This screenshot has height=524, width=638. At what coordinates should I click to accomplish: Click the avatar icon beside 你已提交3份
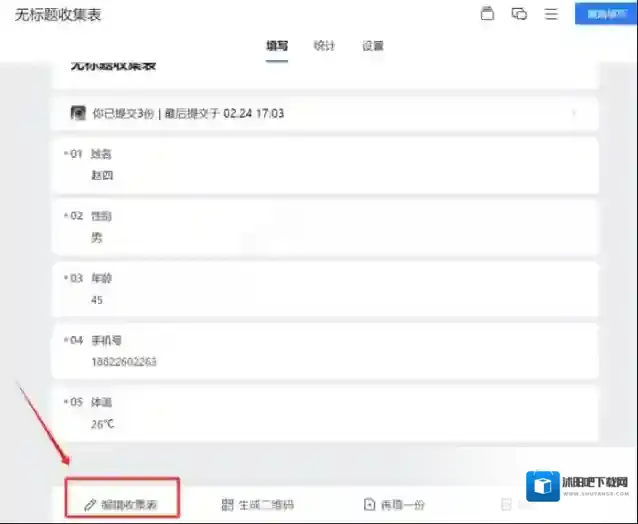pyautogui.click(x=78, y=113)
